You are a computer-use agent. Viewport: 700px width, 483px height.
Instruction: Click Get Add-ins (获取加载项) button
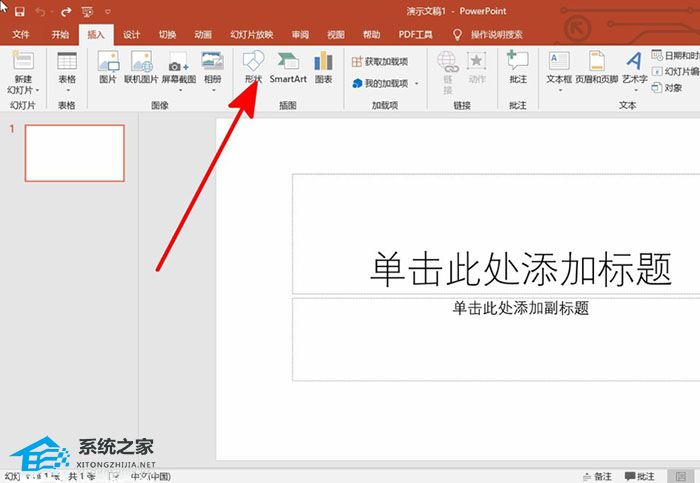380,61
